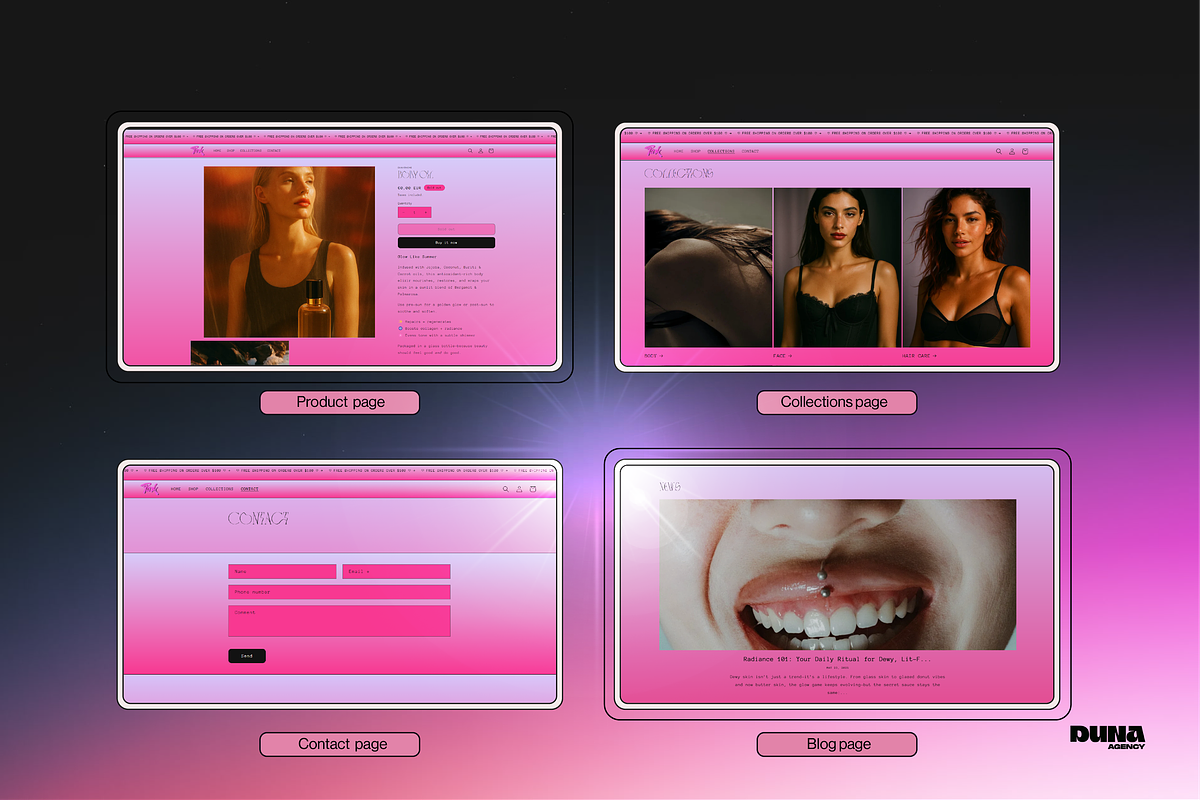The width and height of the screenshot is (1200, 800).
Task: Click HOME in the Contact page nav
Action: coord(176,489)
